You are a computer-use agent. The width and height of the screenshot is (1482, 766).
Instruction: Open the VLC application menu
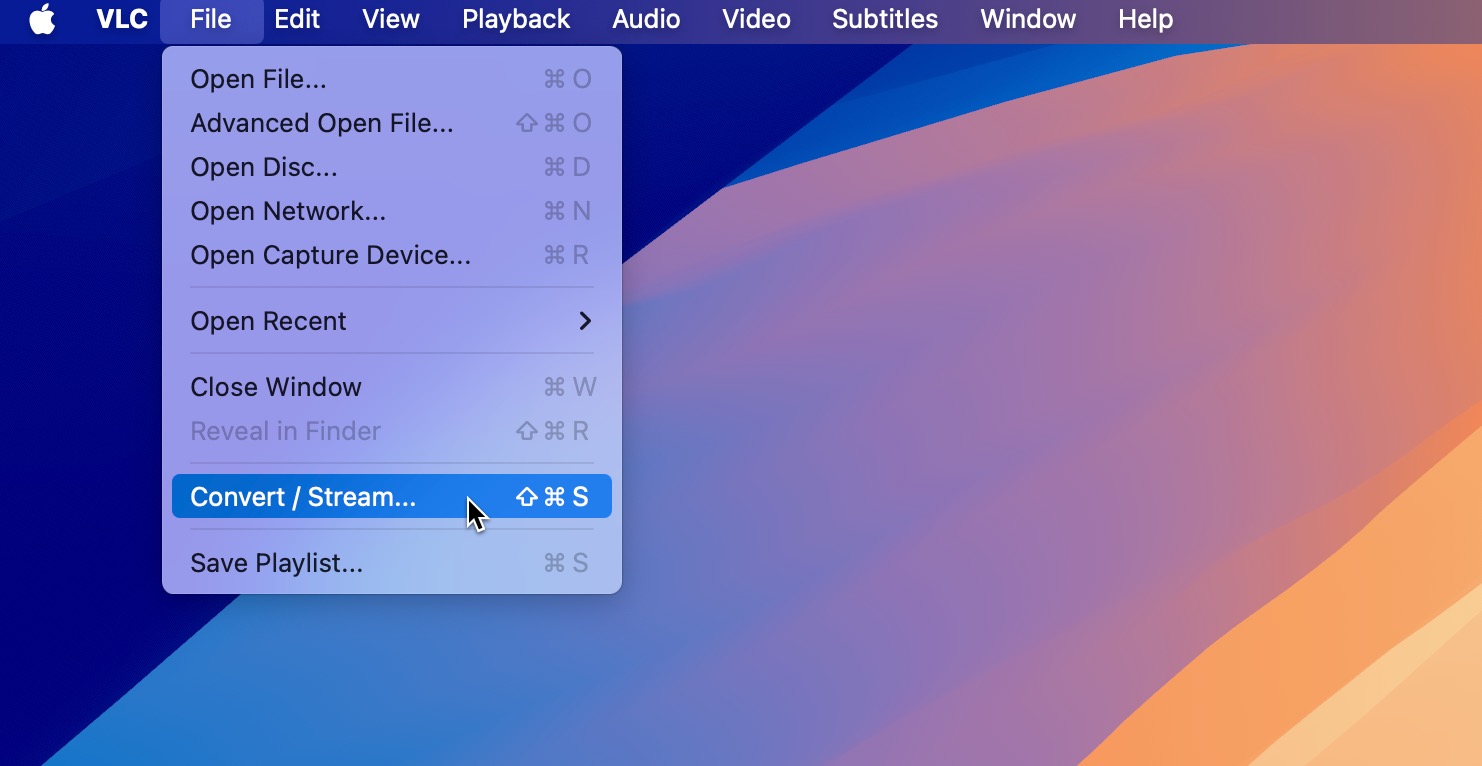point(121,20)
